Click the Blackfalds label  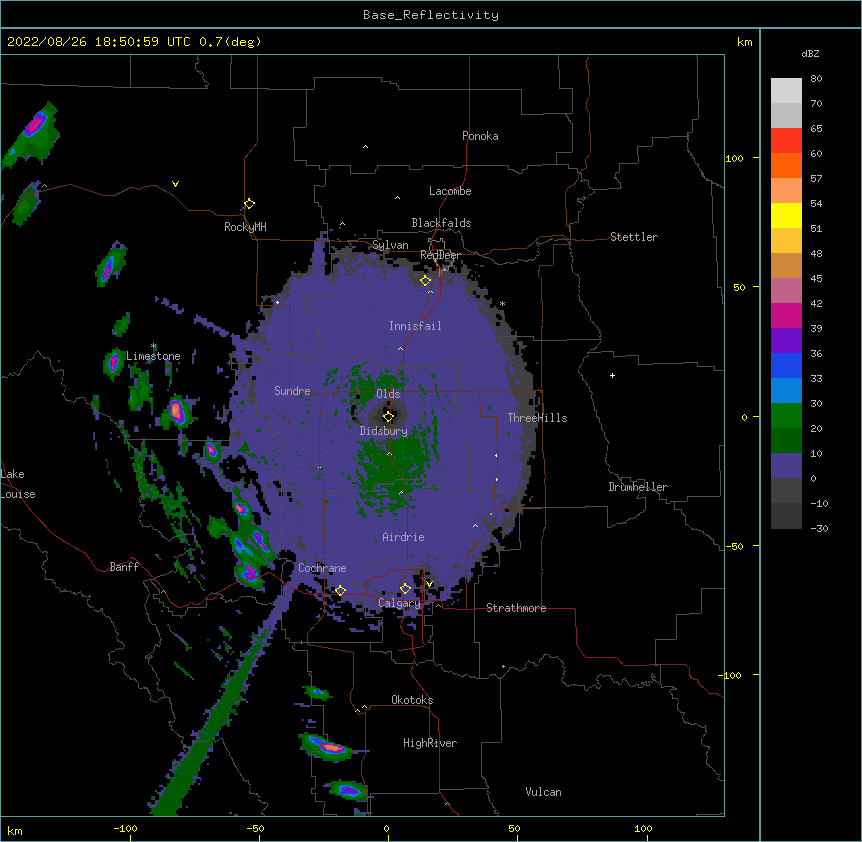tap(441, 223)
